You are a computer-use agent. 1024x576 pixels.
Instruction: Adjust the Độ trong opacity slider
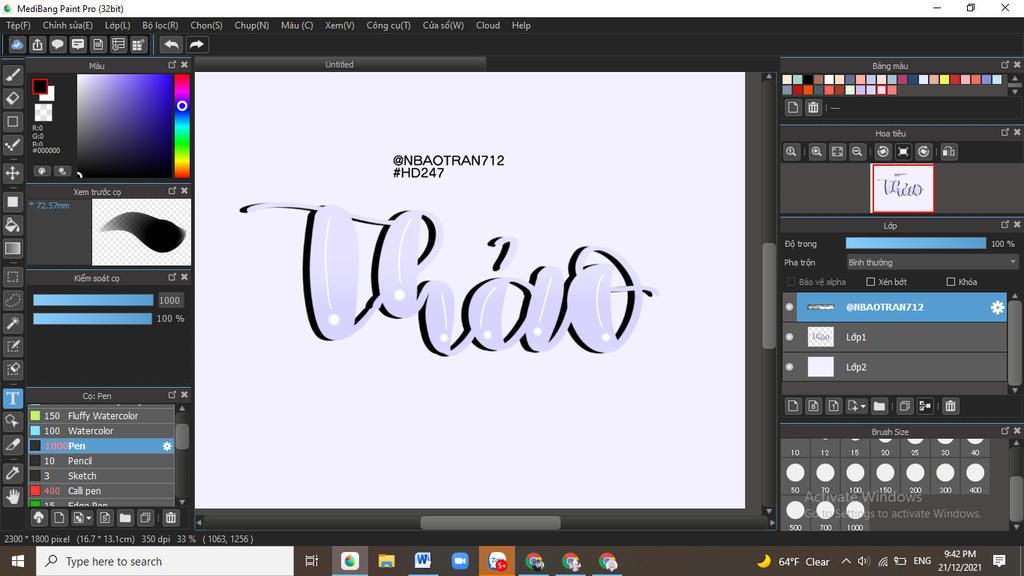(x=916, y=244)
